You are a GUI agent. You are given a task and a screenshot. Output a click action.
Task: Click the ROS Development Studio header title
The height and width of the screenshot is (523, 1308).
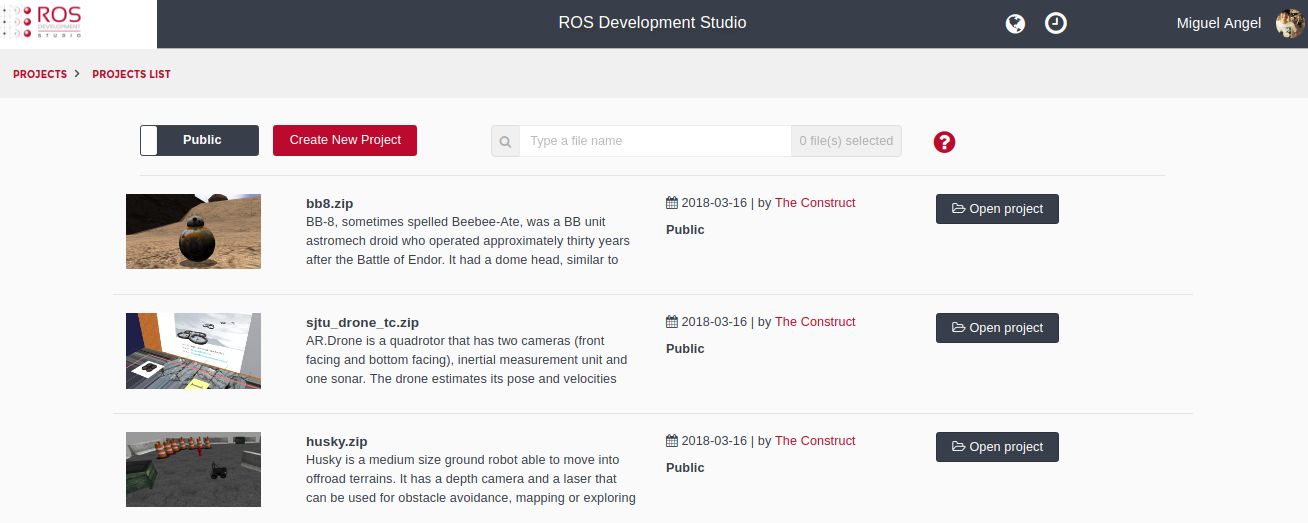(x=652, y=23)
